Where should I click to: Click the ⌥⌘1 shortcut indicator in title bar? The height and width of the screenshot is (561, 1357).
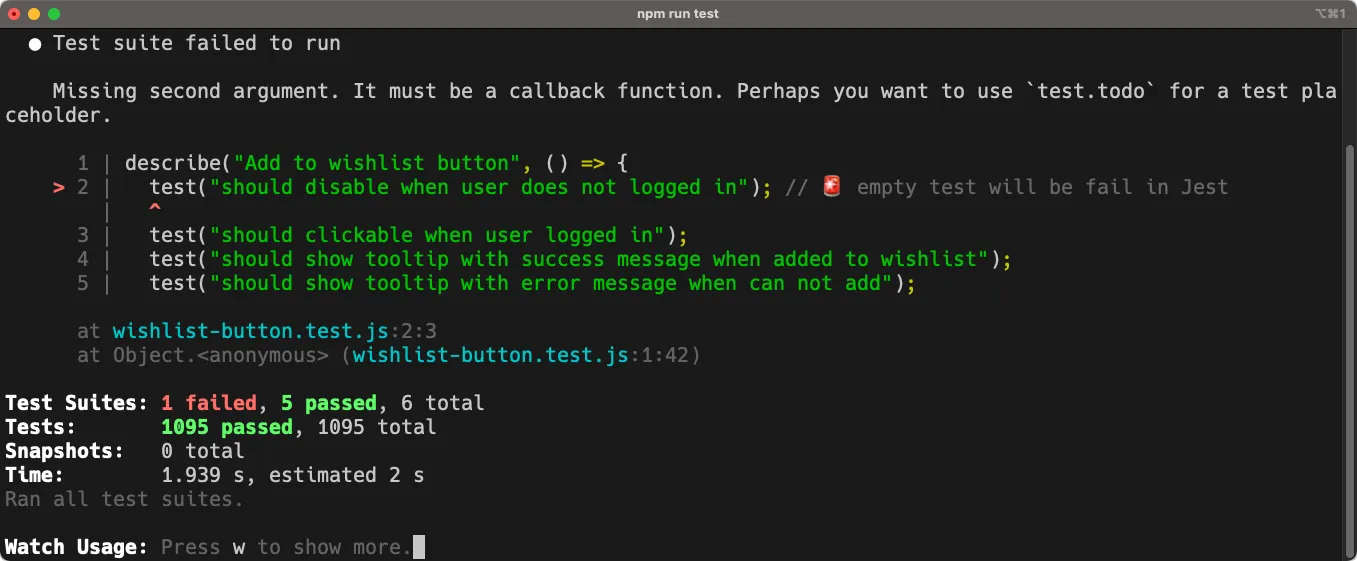pyautogui.click(x=1331, y=14)
